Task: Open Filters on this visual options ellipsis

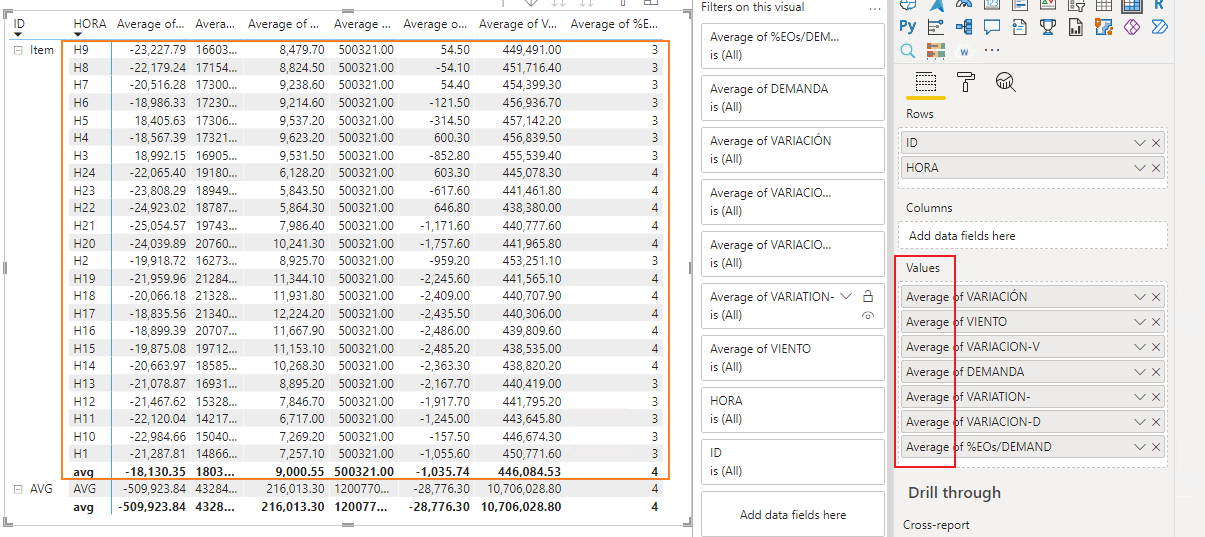Action: (876, 7)
